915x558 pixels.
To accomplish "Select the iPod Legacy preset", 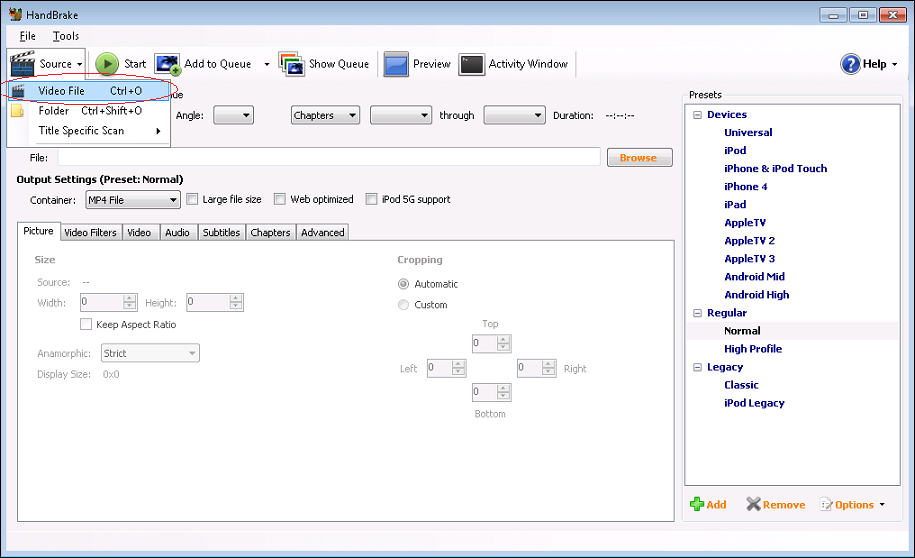I will tap(754, 403).
